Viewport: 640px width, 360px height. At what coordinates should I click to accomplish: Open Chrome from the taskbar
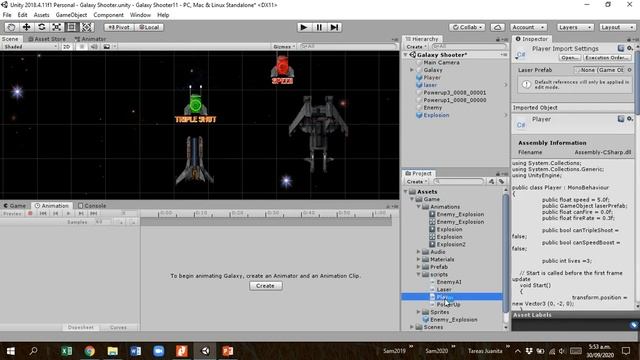tap(89, 351)
